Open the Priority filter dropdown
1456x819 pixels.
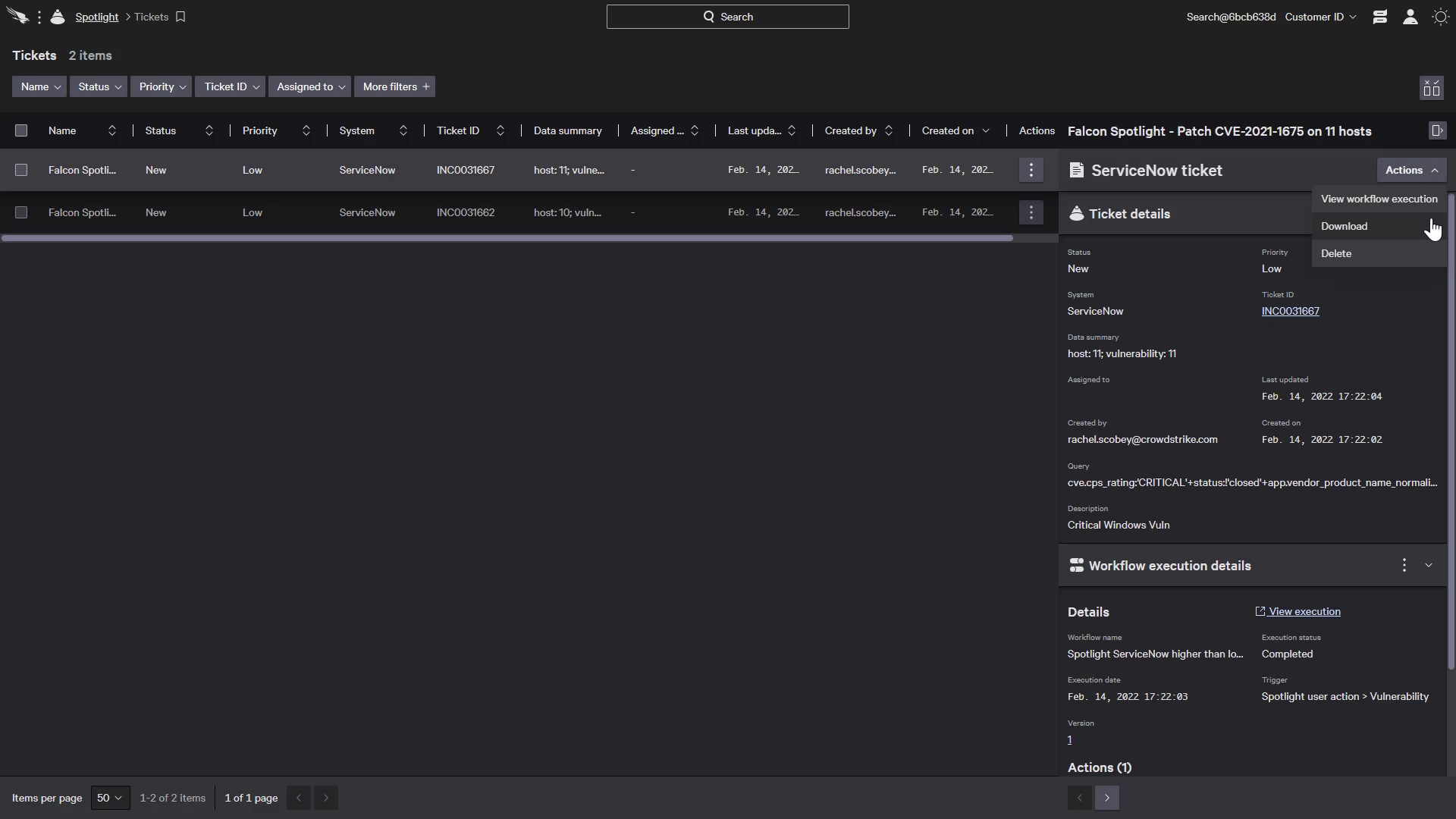tap(162, 86)
